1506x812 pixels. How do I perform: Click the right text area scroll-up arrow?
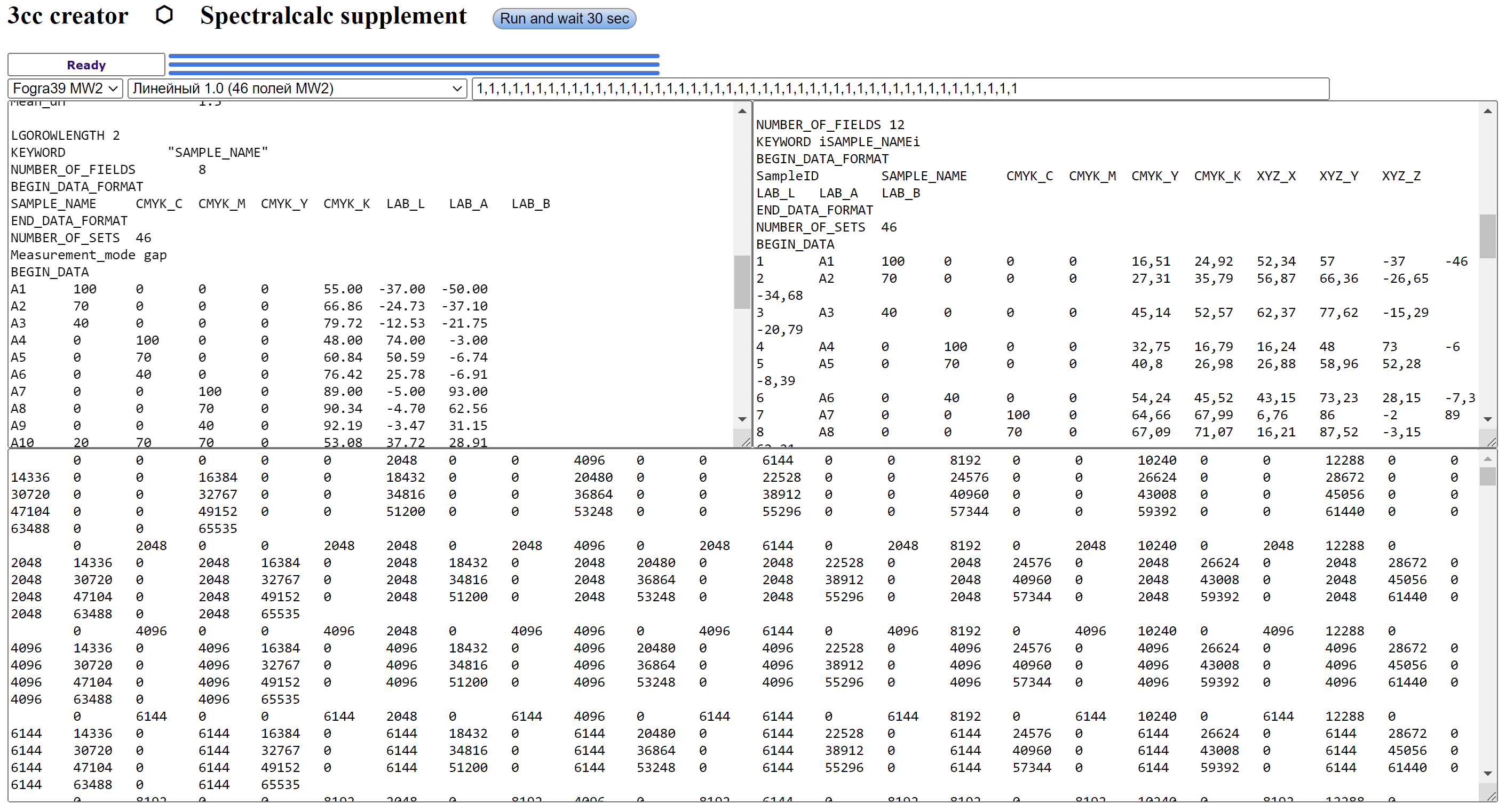[x=1487, y=111]
